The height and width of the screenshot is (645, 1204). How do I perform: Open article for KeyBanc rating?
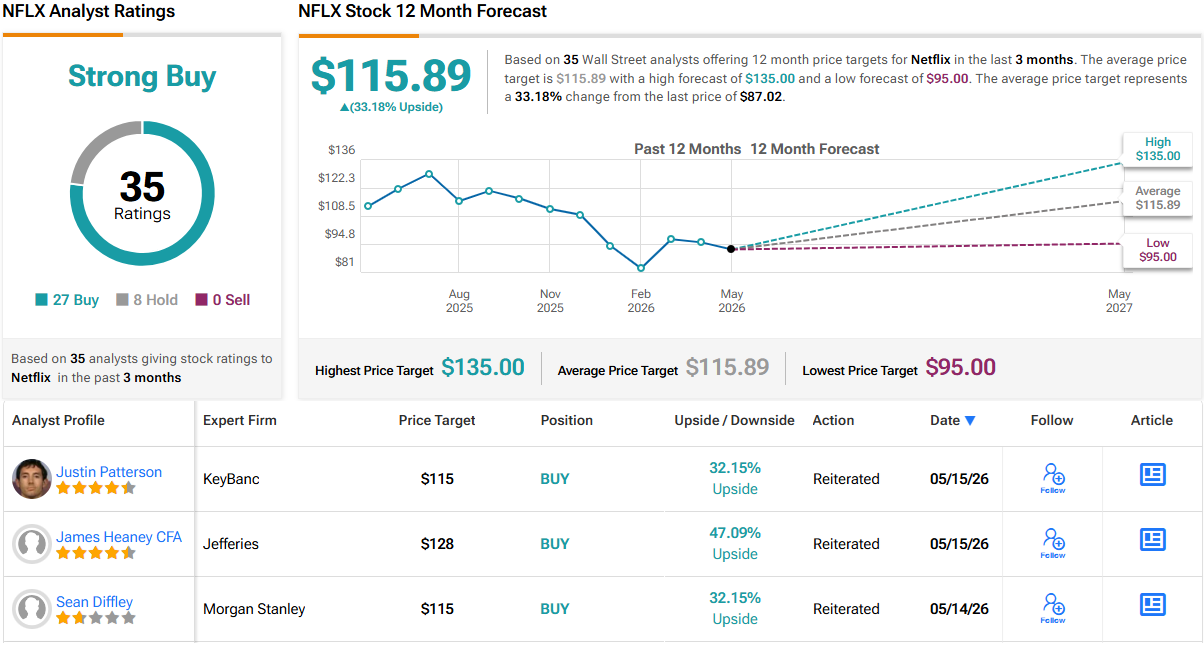pos(1153,475)
